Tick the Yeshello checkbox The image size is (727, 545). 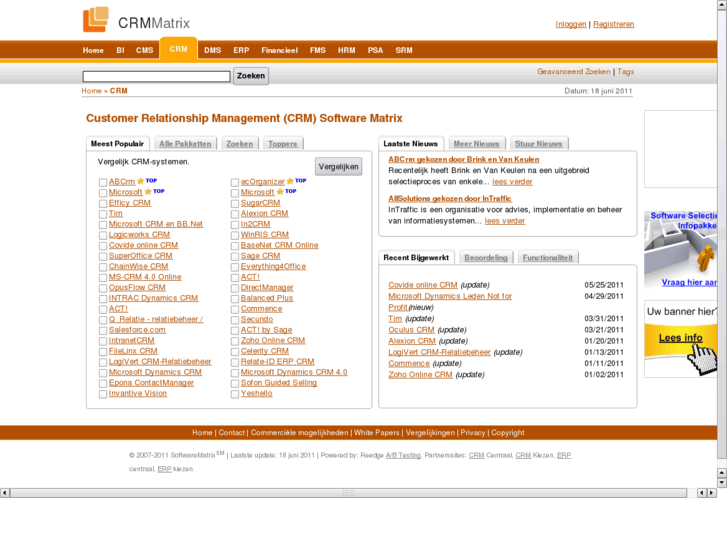[x=235, y=394]
